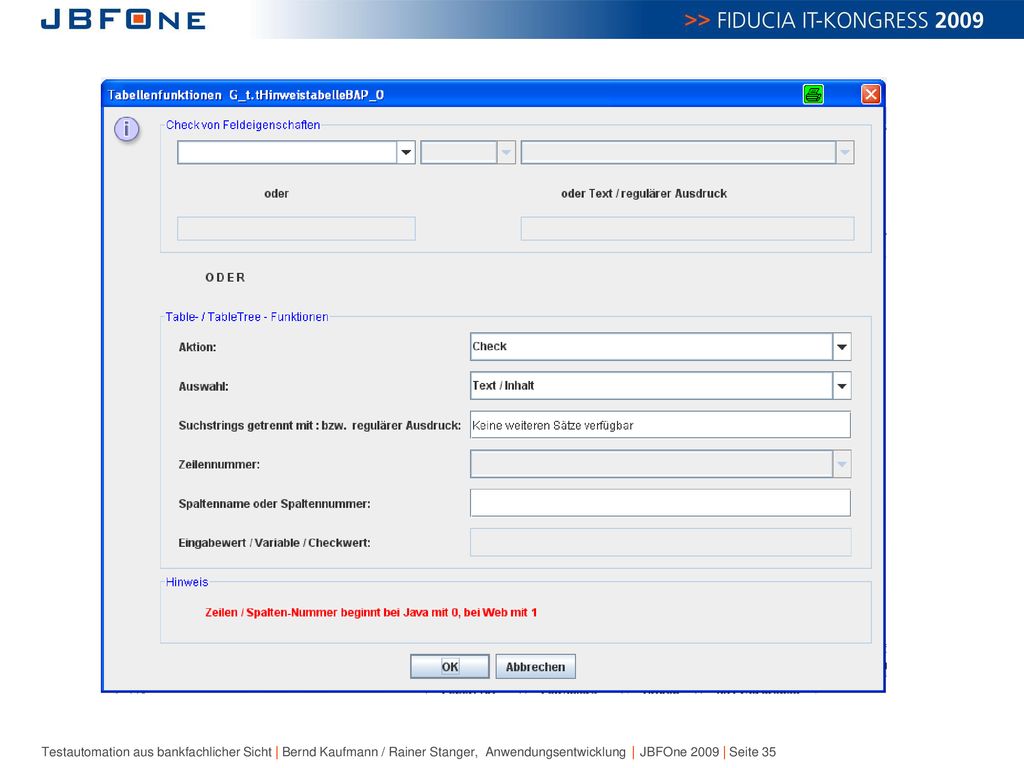
Task: Click the 'Hinweis' group title
Action: coord(187,582)
